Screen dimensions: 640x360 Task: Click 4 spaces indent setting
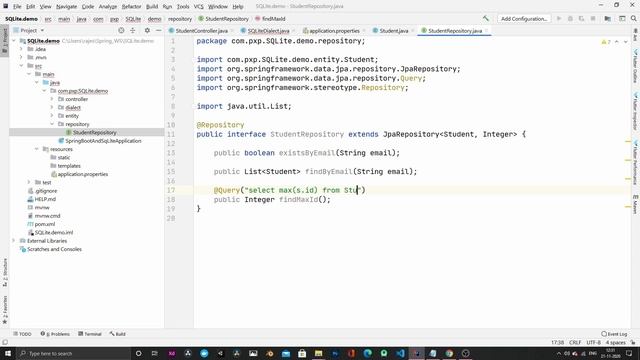click(x=616, y=342)
